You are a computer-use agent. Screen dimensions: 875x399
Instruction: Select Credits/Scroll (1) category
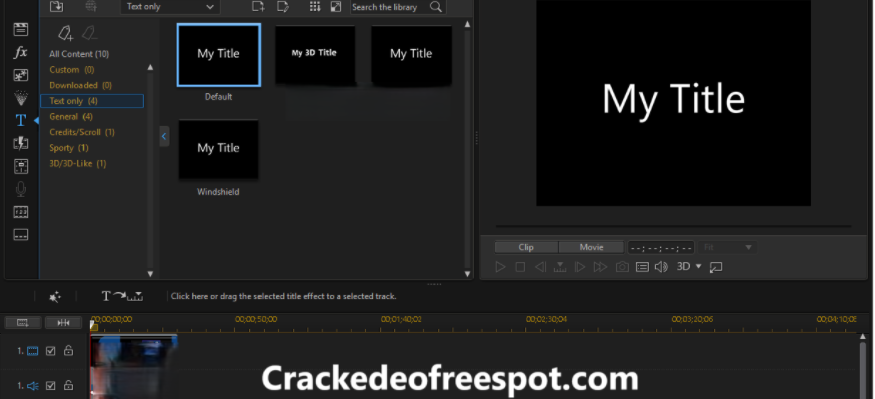(x=82, y=132)
